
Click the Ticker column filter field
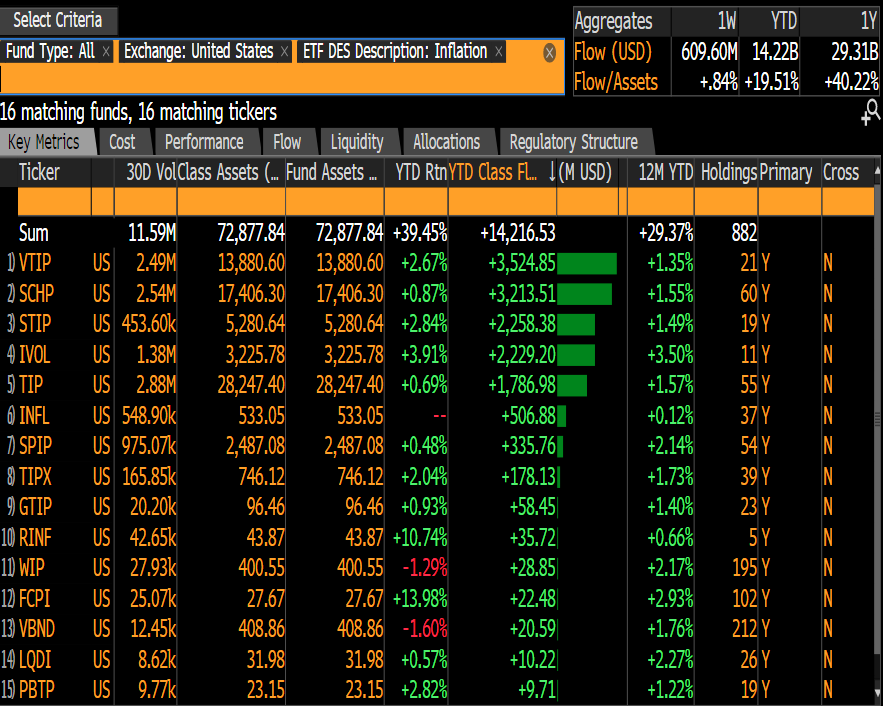coord(55,202)
